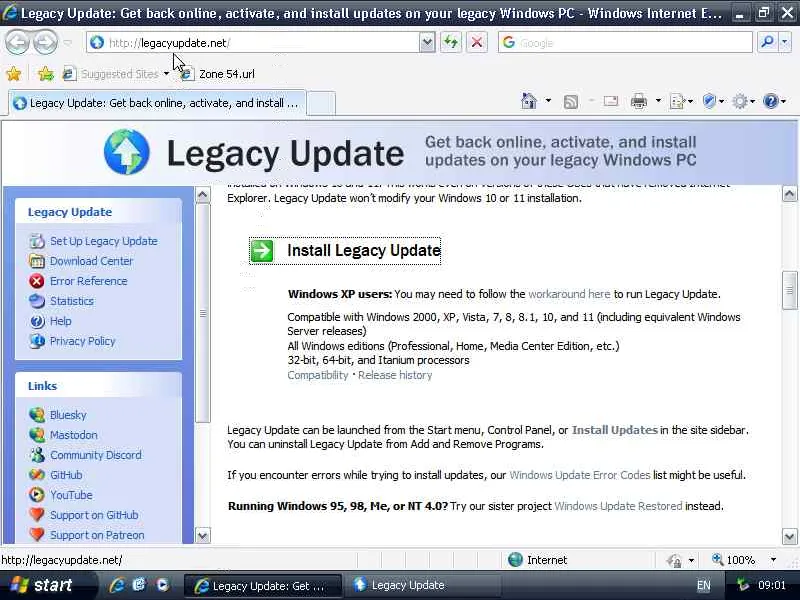Launch Internet Explorer from Quick Launch

[116, 585]
